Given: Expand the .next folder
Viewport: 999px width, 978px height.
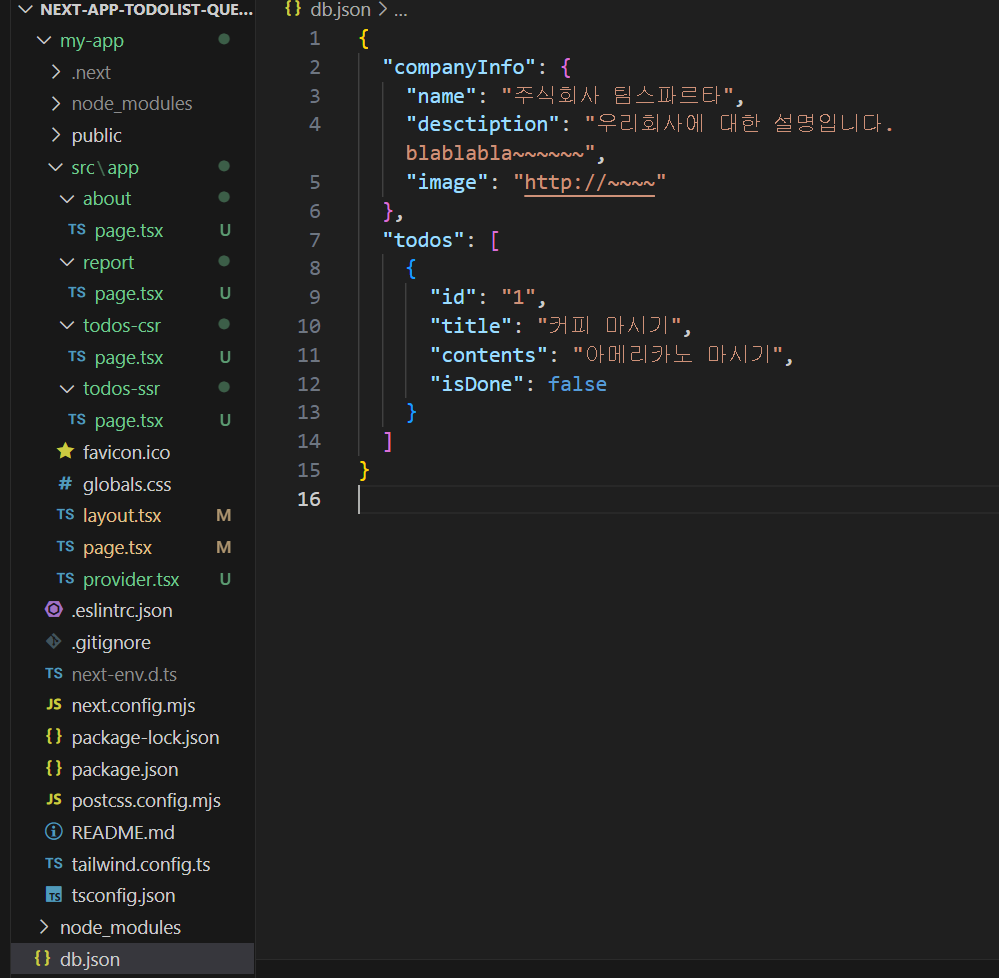Looking at the screenshot, I should [56, 72].
